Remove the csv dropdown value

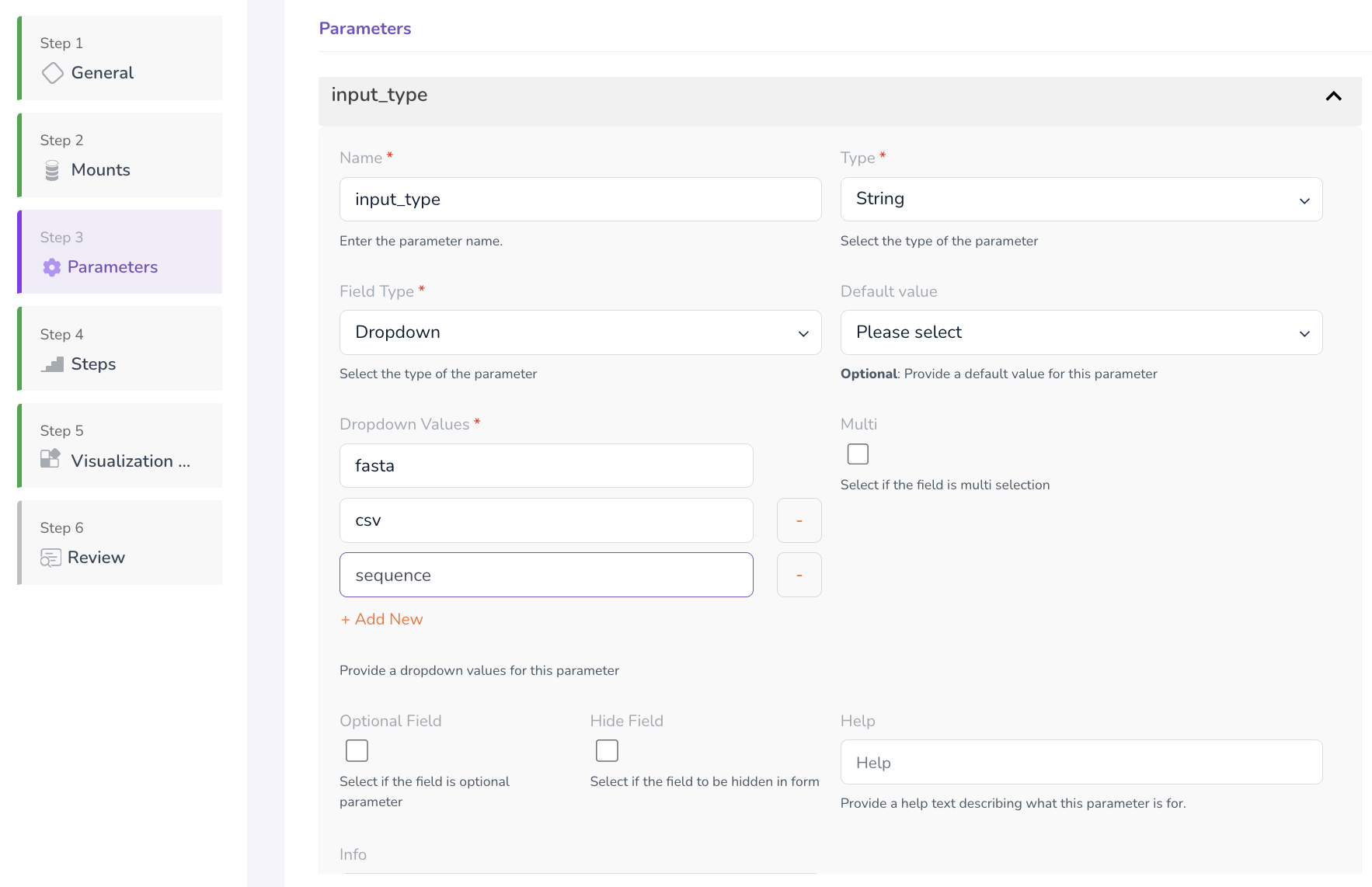(x=799, y=520)
